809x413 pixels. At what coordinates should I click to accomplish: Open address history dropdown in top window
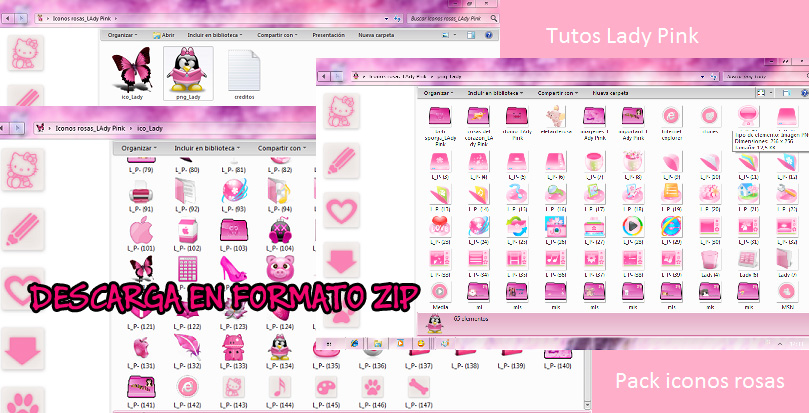[386, 19]
